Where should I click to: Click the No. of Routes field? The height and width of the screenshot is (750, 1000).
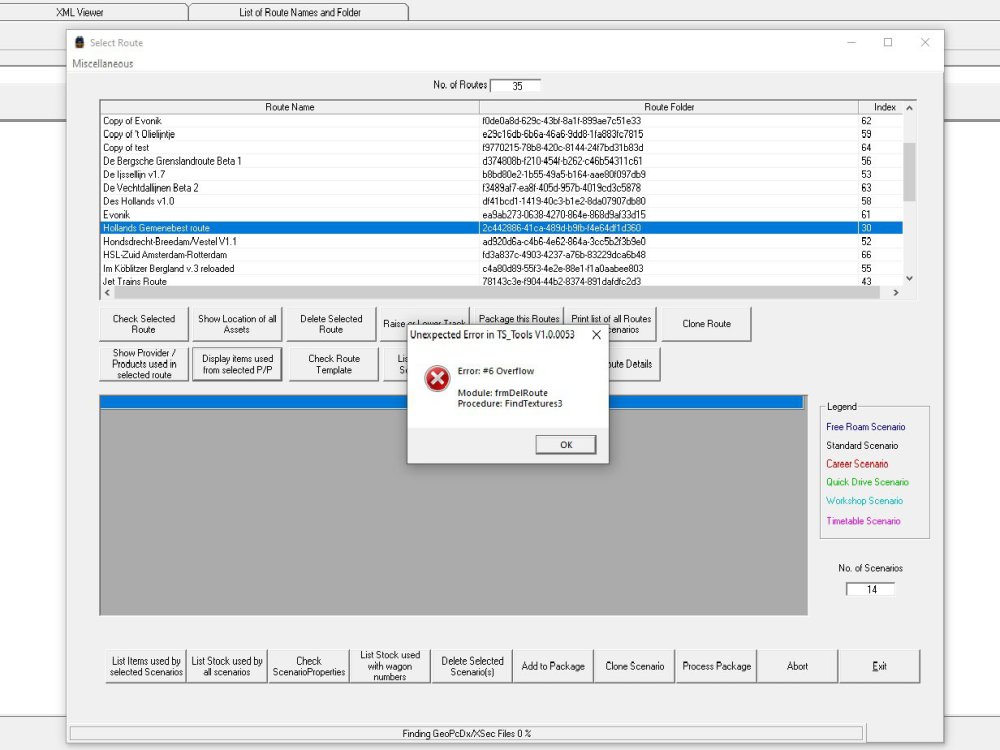click(x=516, y=86)
